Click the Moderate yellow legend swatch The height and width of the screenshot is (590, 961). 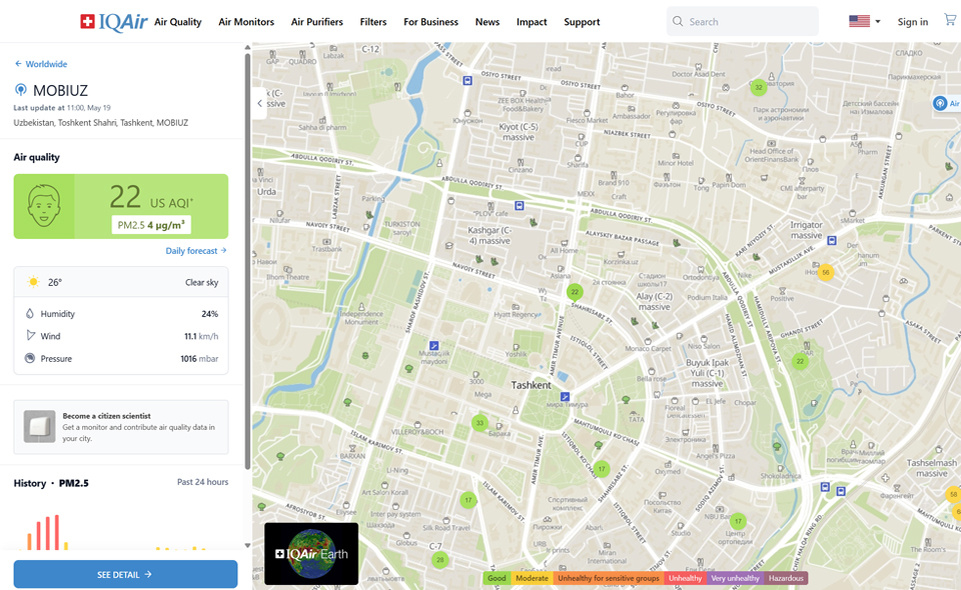pos(531,578)
